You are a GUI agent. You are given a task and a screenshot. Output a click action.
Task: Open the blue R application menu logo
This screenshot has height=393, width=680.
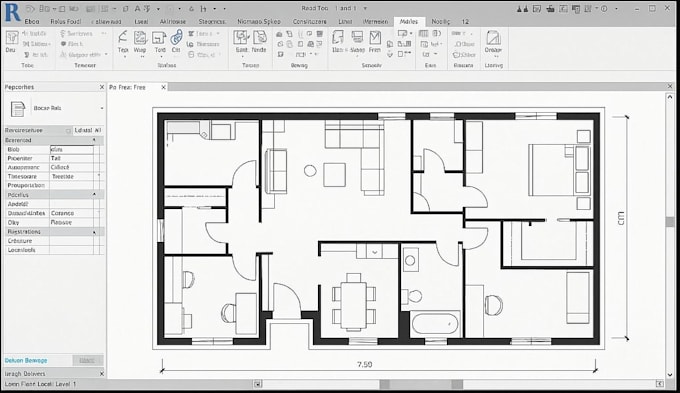12,12
